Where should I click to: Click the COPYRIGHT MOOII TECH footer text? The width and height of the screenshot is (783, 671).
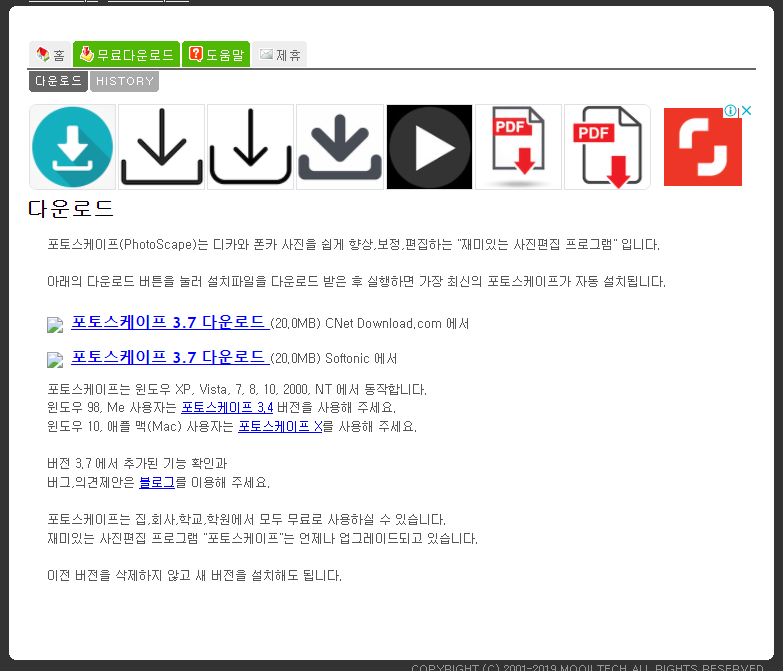click(587, 667)
